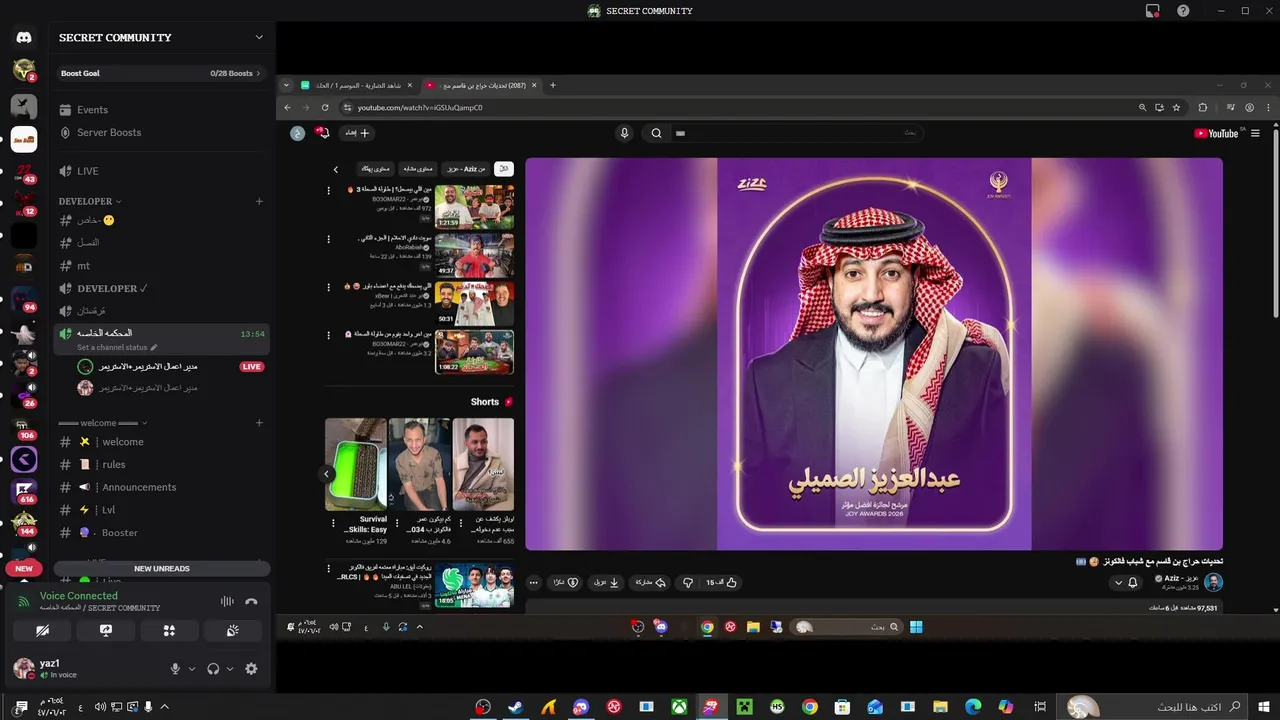The image size is (1280, 720).
Task: Click YouTube voice search microphone
Action: click(624, 133)
